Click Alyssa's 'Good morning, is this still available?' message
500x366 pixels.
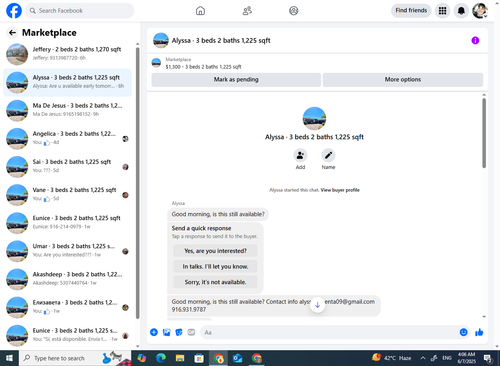click(218, 214)
